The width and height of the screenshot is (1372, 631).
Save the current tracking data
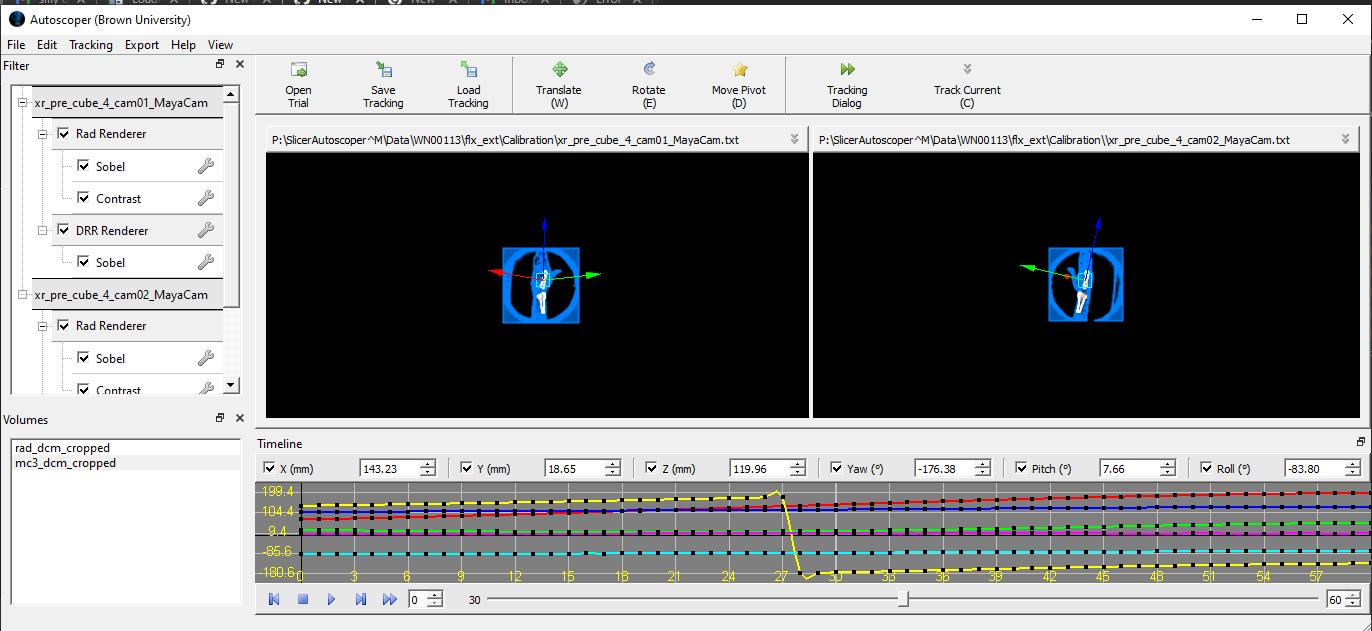[383, 84]
